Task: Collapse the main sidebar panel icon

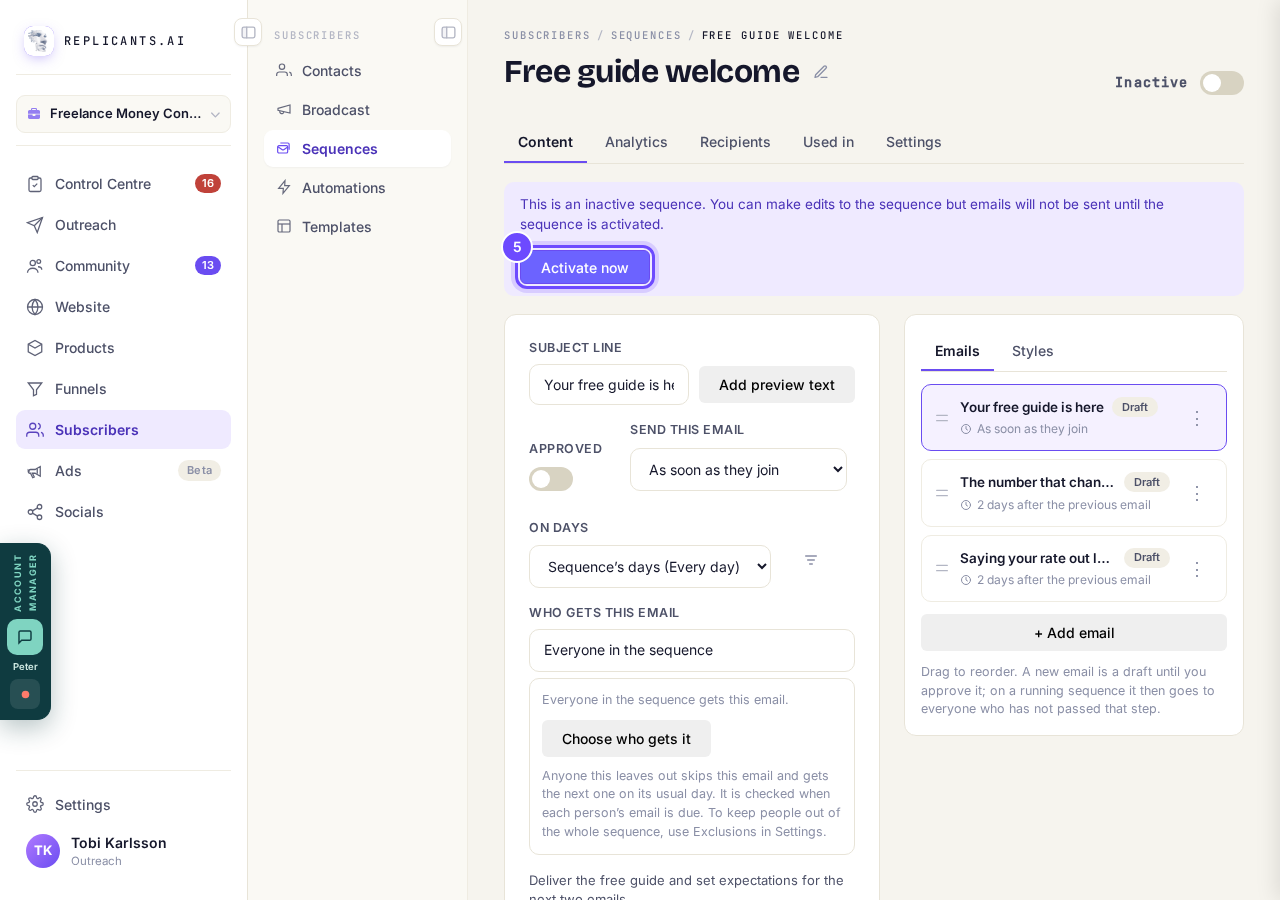Action: [x=248, y=32]
